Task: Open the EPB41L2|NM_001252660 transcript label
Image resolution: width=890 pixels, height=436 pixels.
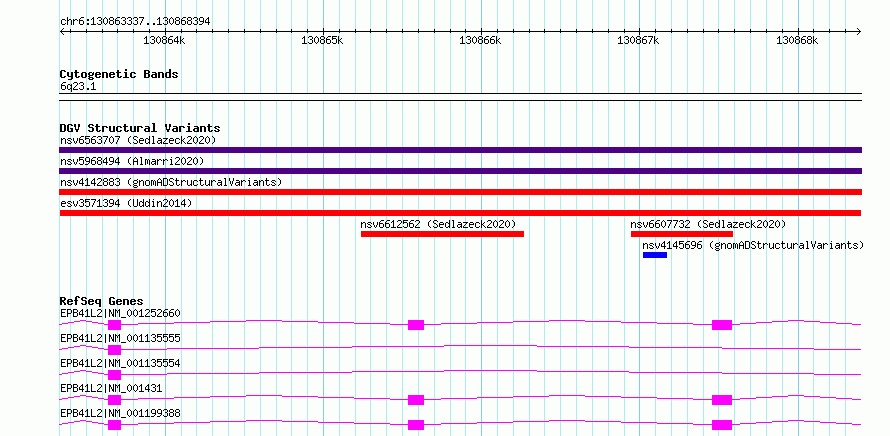Action: tap(120, 313)
